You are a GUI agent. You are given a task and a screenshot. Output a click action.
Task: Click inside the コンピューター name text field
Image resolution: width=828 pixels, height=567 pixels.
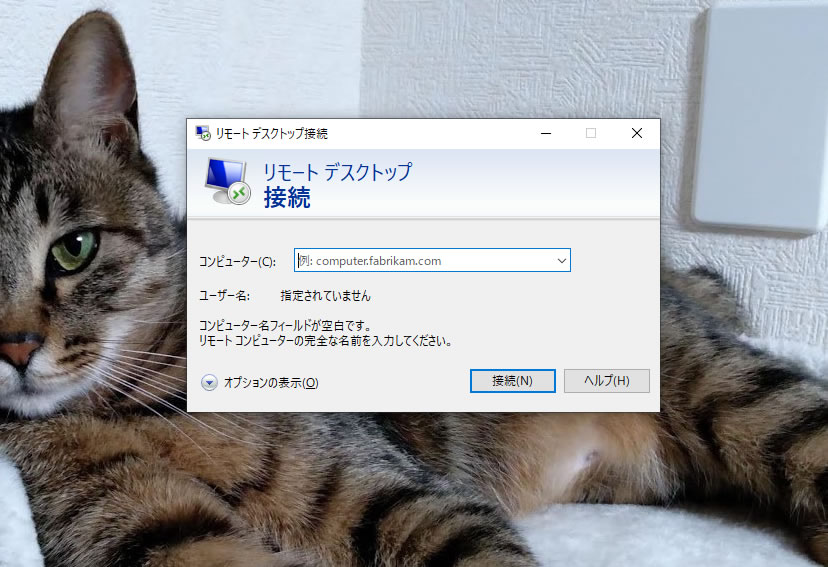point(420,261)
